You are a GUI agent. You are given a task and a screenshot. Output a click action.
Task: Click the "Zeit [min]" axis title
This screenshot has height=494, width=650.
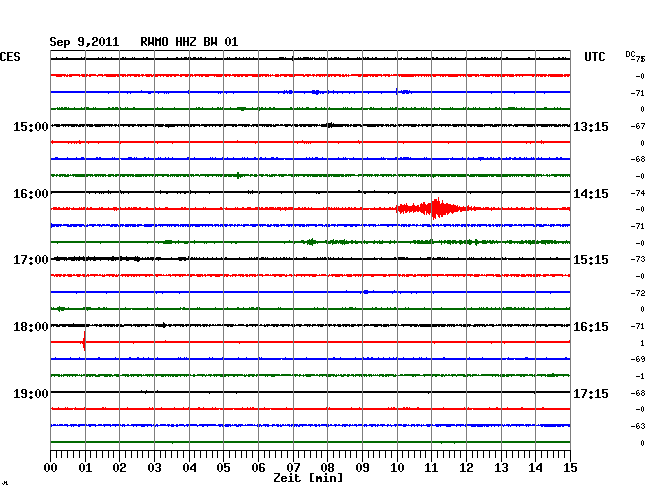click(308, 478)
